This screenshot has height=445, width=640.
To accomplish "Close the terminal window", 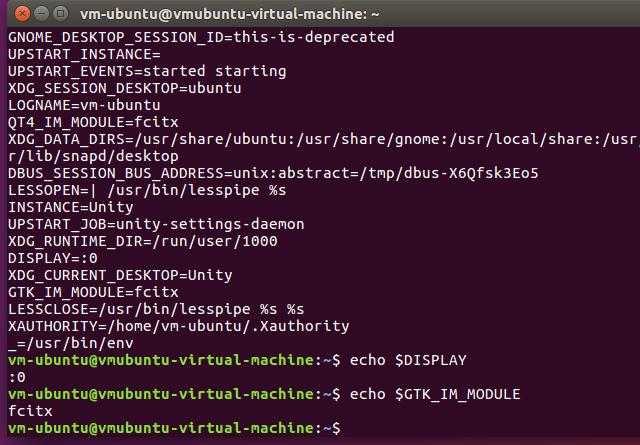I will 22,13.
